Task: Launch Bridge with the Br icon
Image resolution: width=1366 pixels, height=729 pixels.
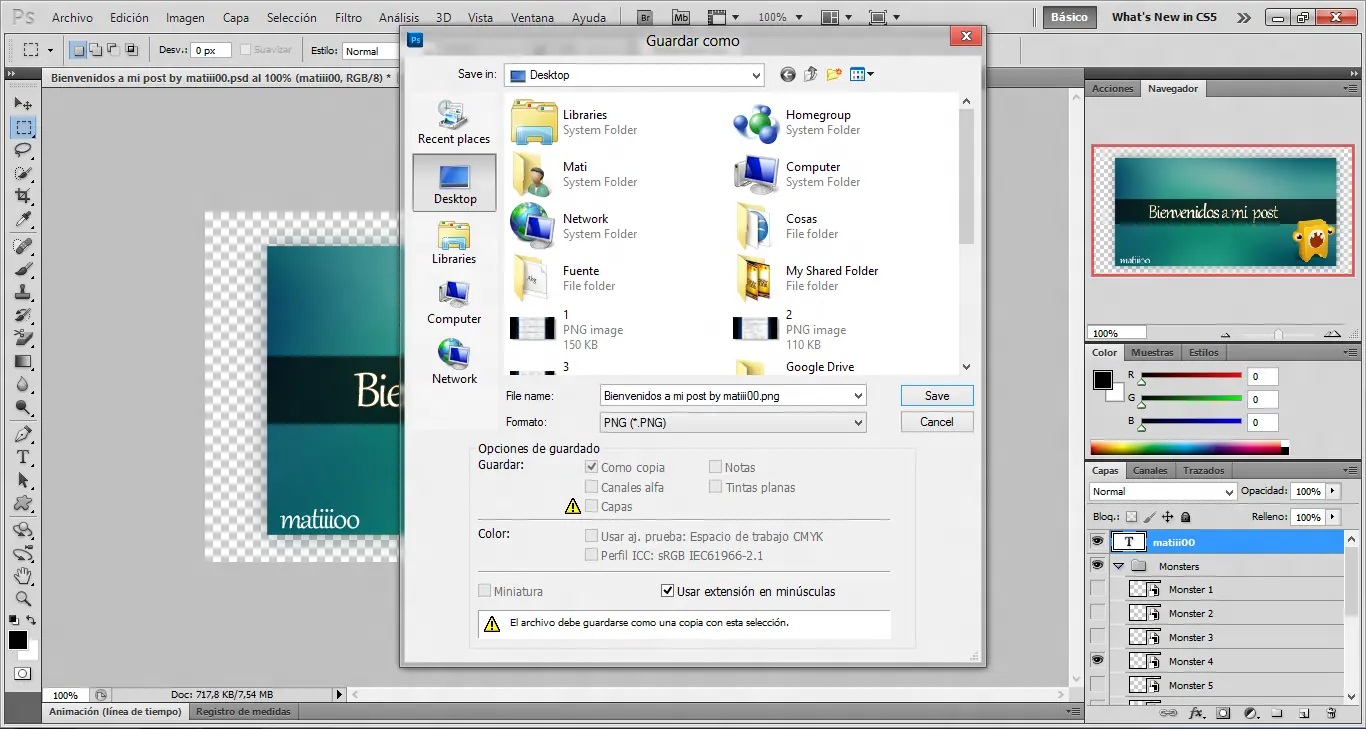Action: coord(645,17)
